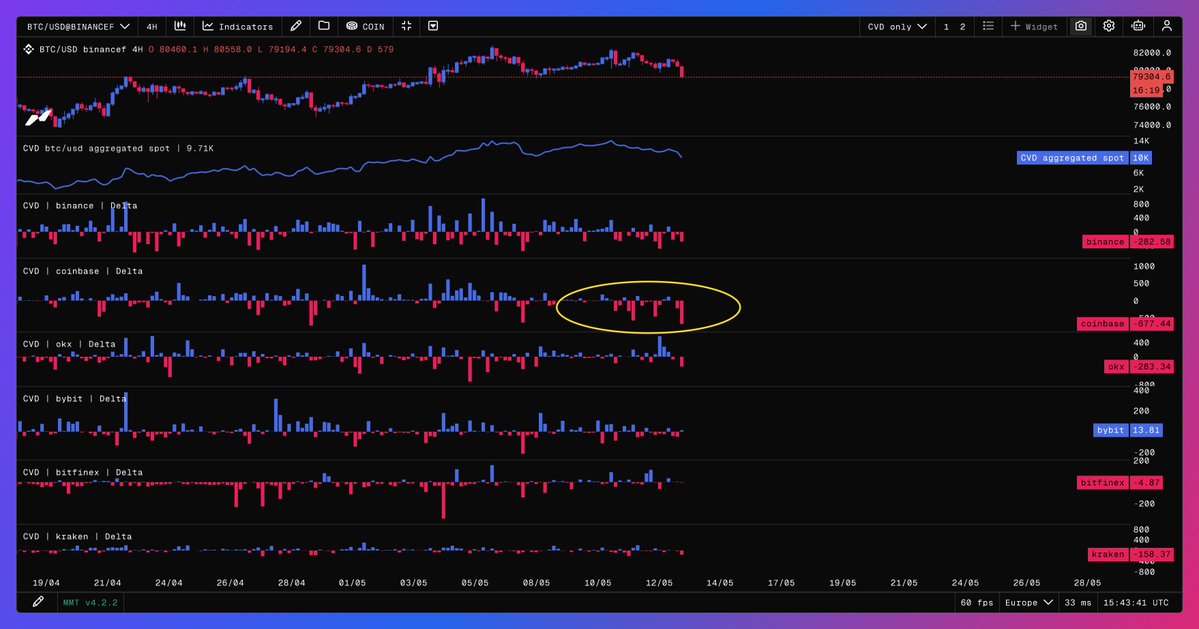Click the 19/04 date on time axis
The image size is (1199, 629).
46,582
